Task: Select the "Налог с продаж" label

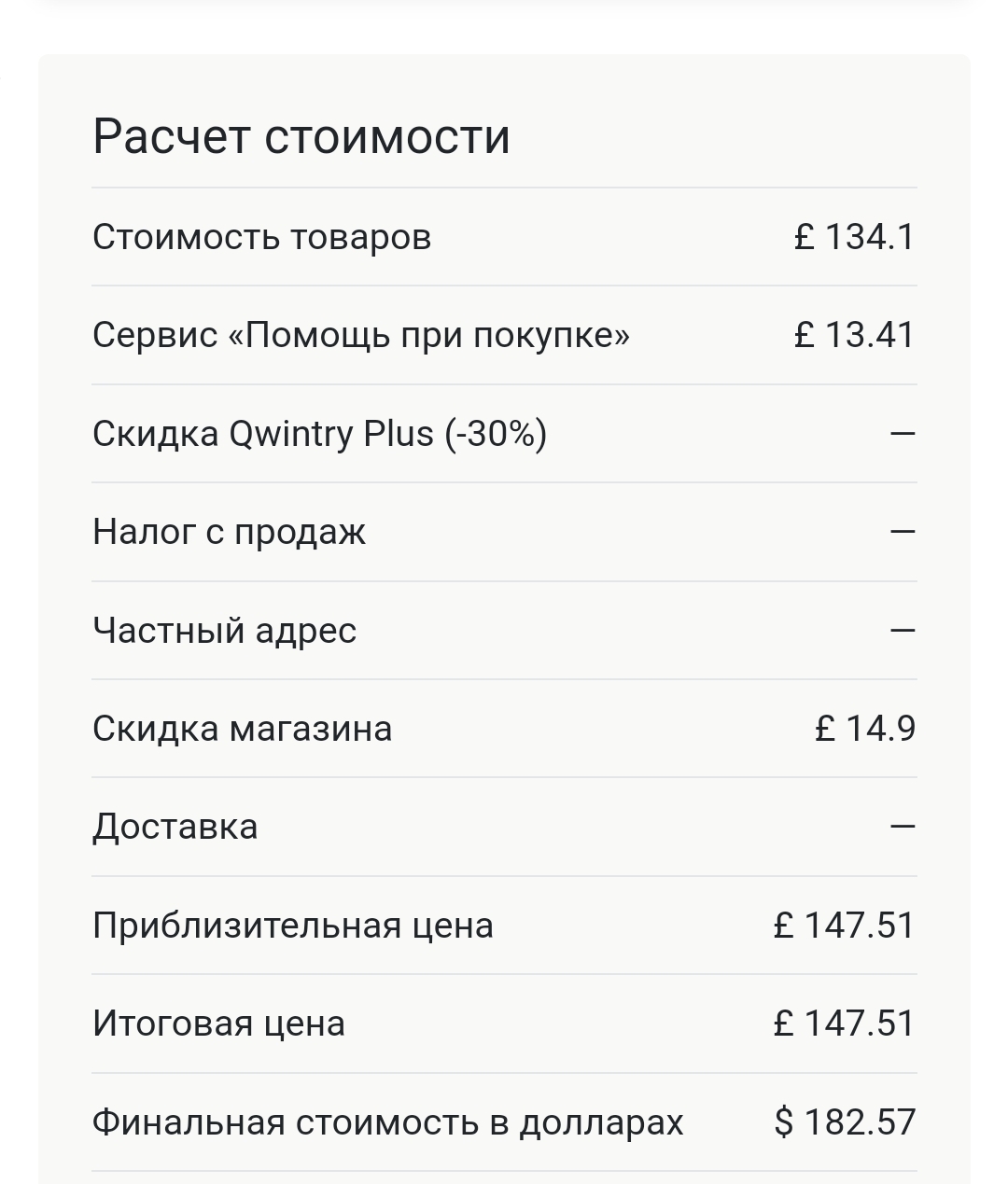Action: pyautogui.click(x=229, y=532)
